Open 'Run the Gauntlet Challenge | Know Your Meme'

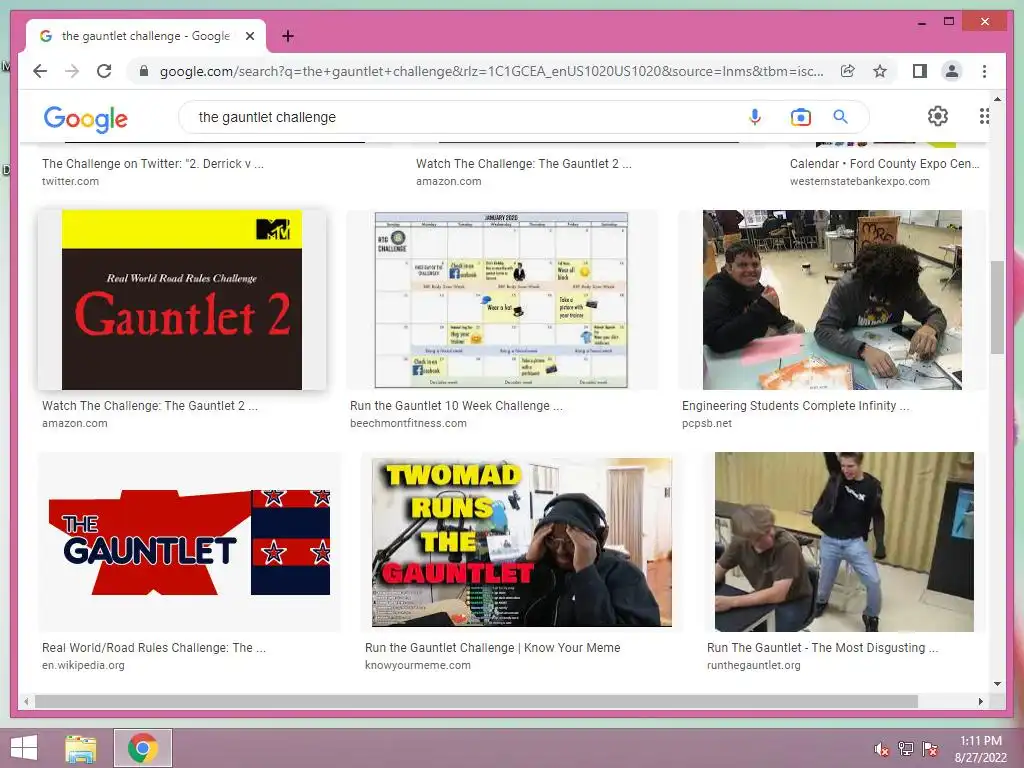[x=492, y=648]
